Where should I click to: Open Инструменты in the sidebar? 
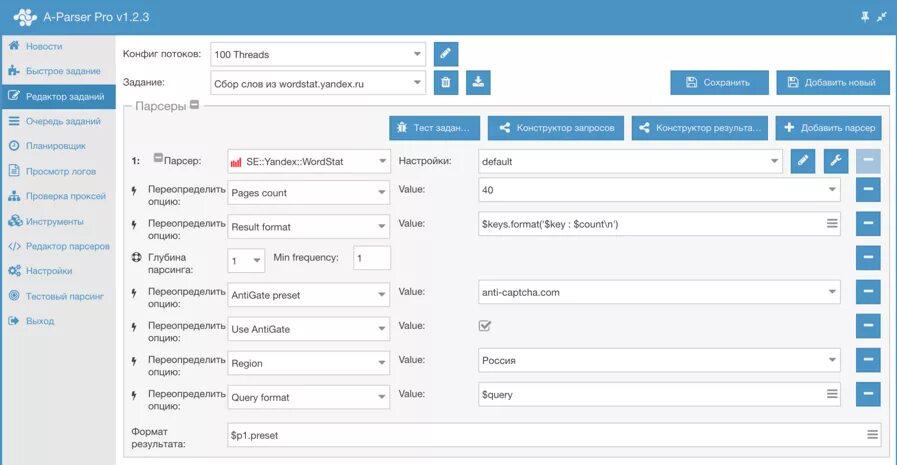point(58,221)
